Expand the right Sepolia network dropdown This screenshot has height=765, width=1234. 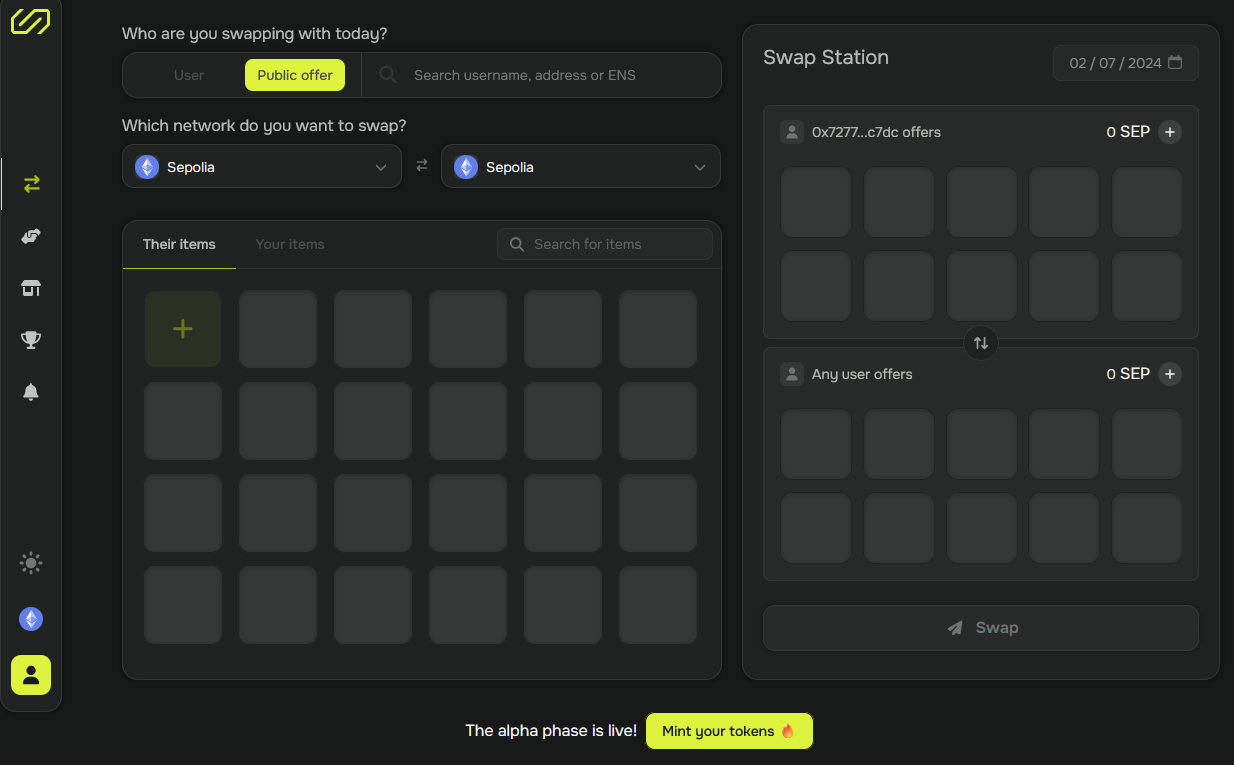pyautogui.click(x=580, y=167)
